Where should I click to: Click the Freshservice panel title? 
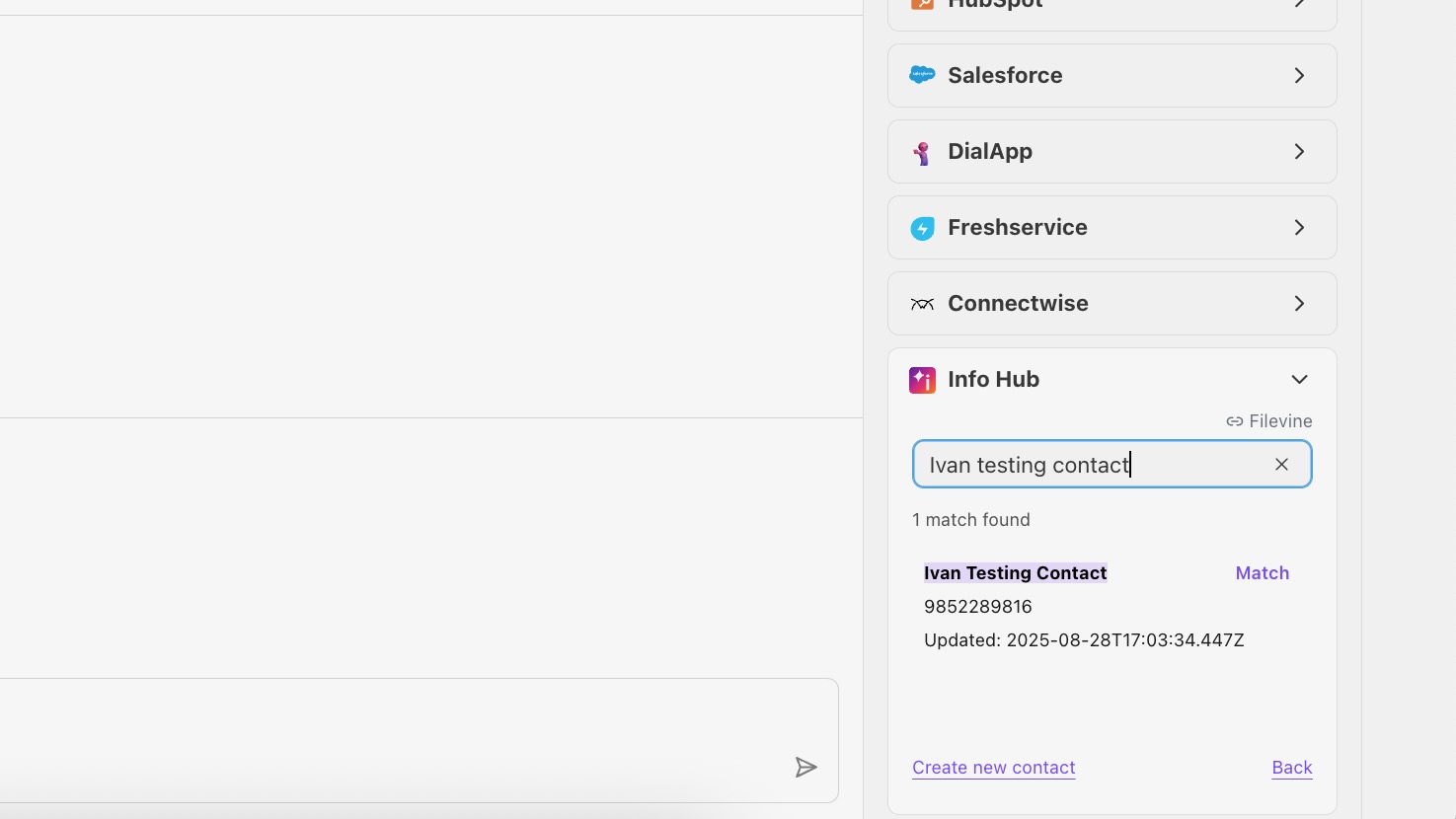point(1017,228)
